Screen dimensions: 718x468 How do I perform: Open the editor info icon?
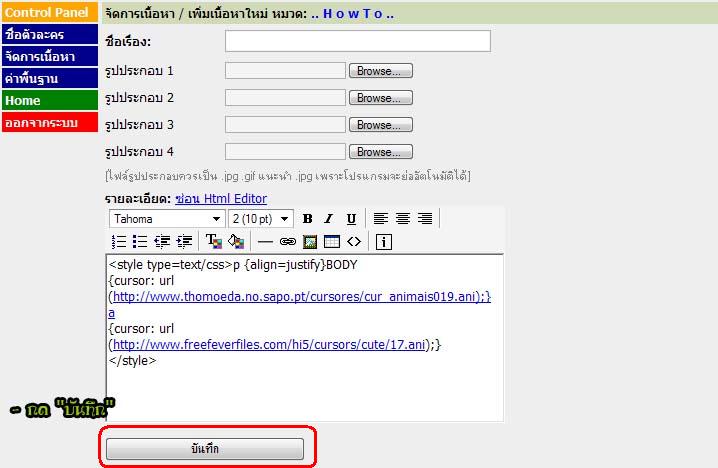pyautogui.click(x=384, y=242)
